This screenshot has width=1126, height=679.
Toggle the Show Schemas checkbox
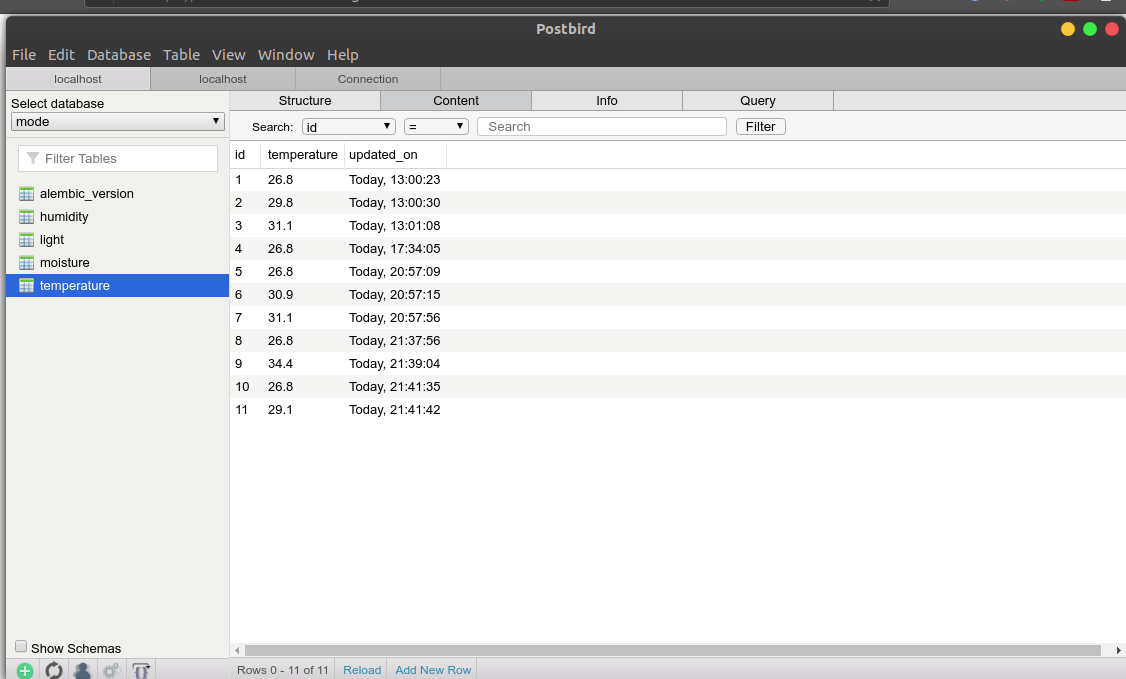point(21,647)
